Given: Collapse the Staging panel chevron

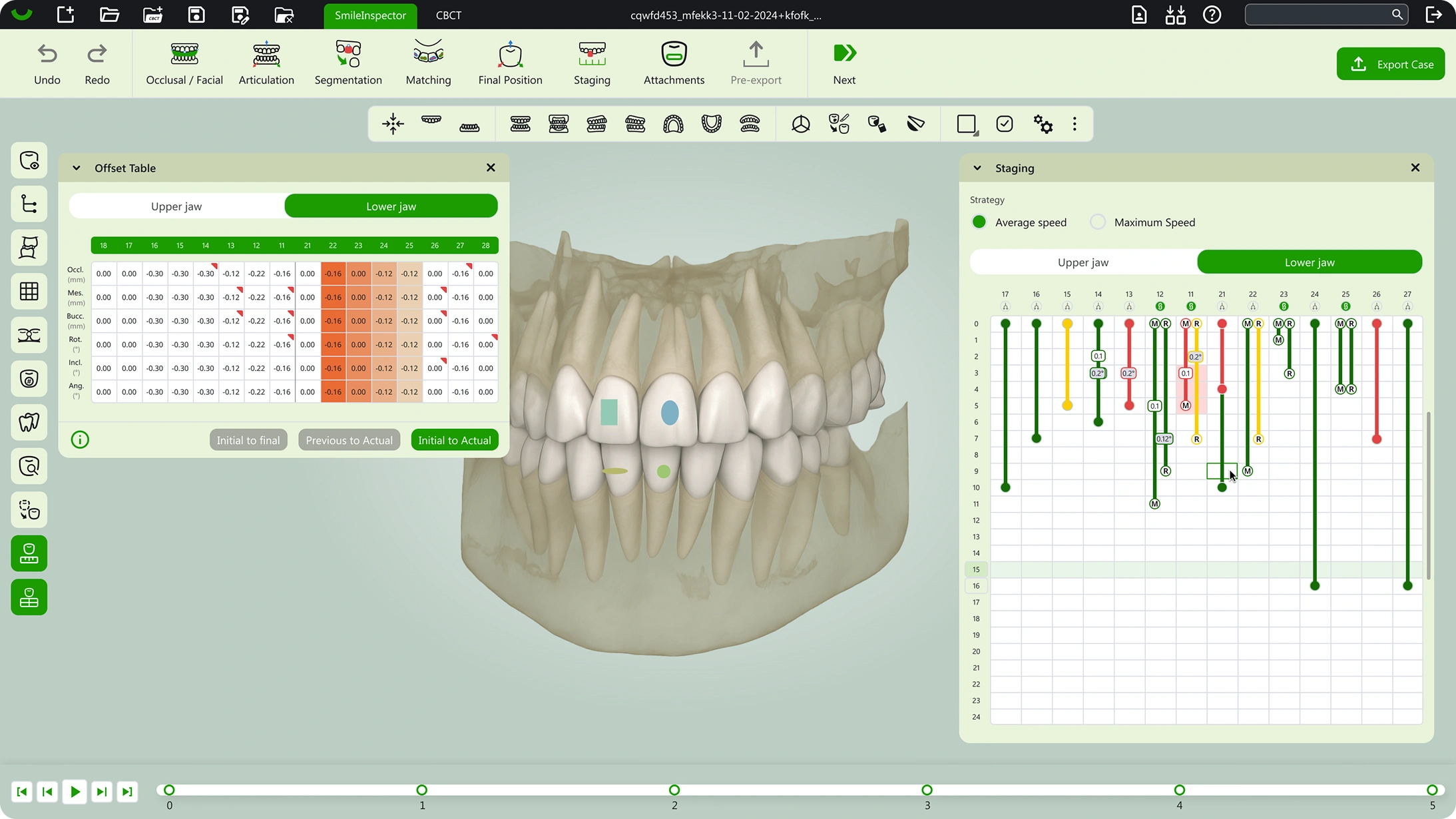Looking at the screenshot, I should click(977, 168).
